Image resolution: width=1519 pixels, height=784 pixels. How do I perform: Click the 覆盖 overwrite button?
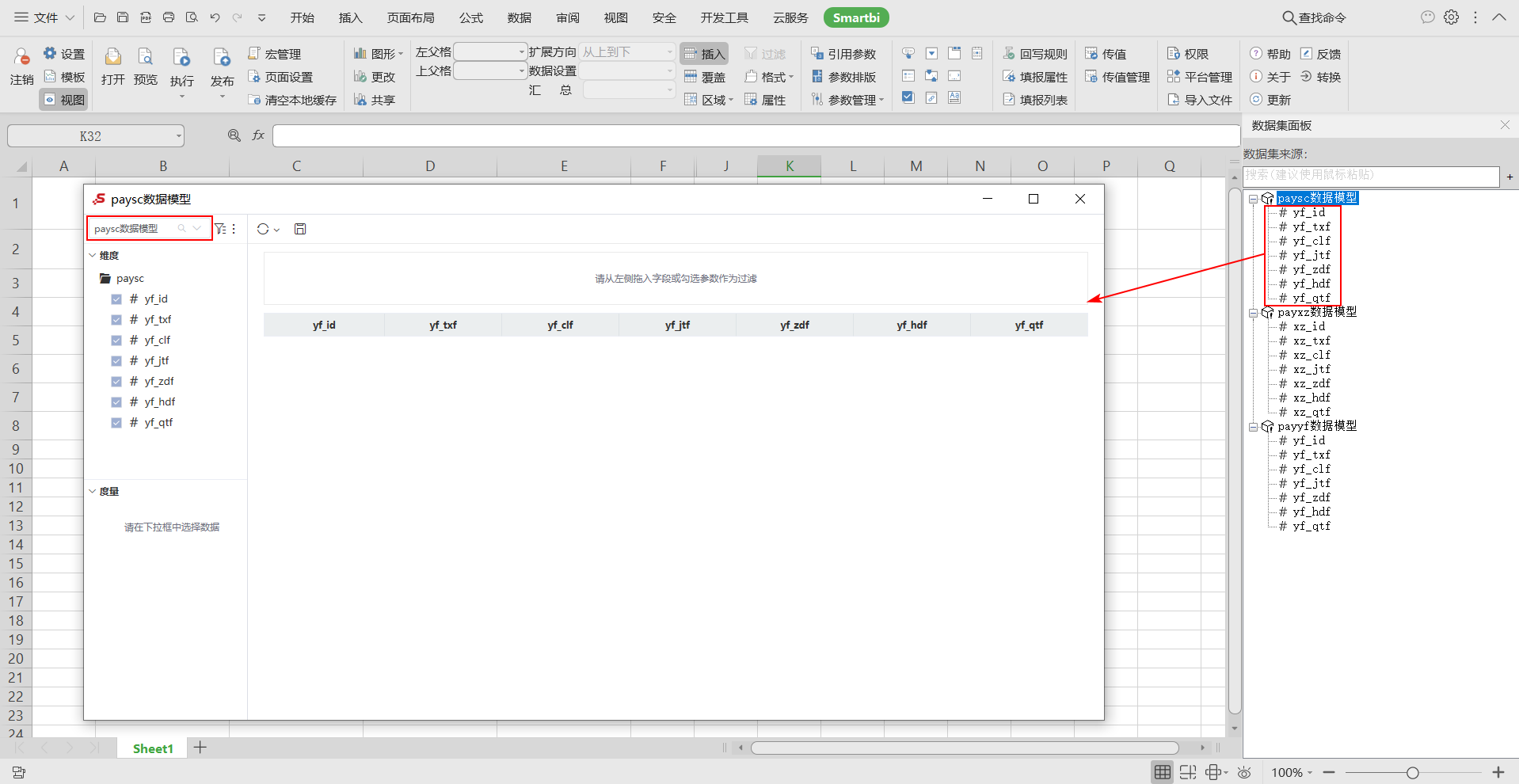click(704, 77)
